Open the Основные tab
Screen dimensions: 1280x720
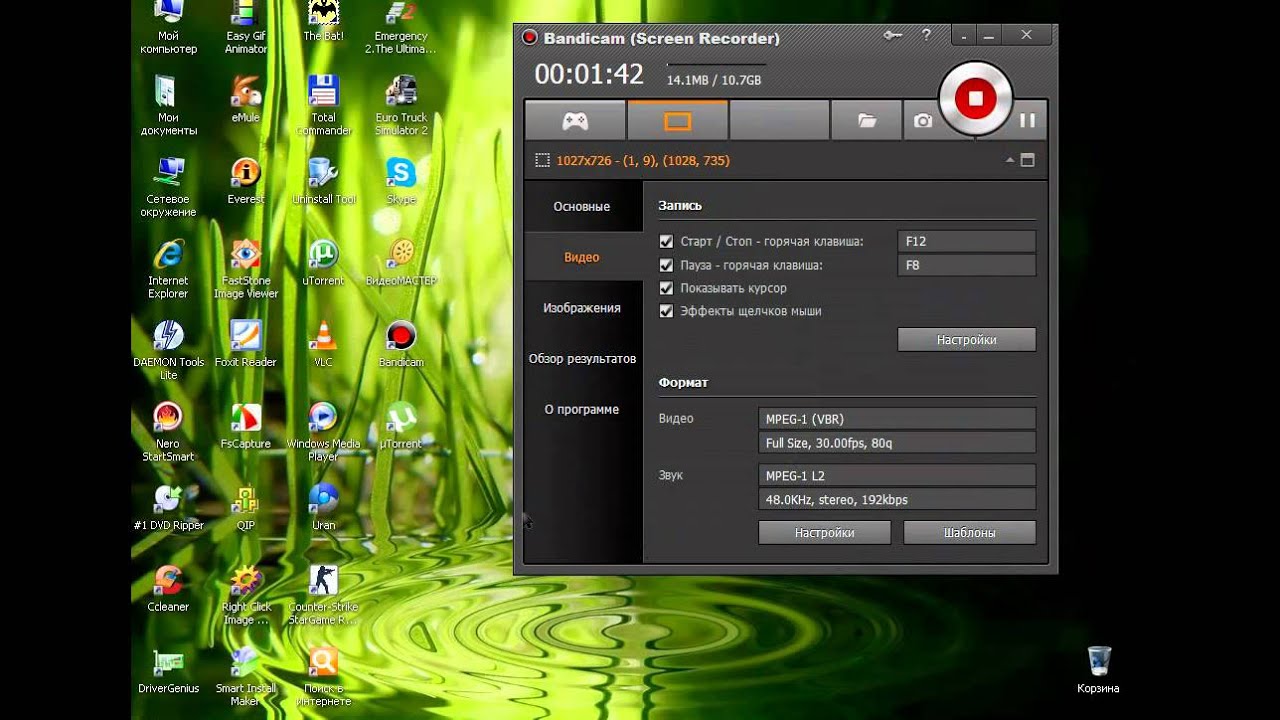pos(582,207)
